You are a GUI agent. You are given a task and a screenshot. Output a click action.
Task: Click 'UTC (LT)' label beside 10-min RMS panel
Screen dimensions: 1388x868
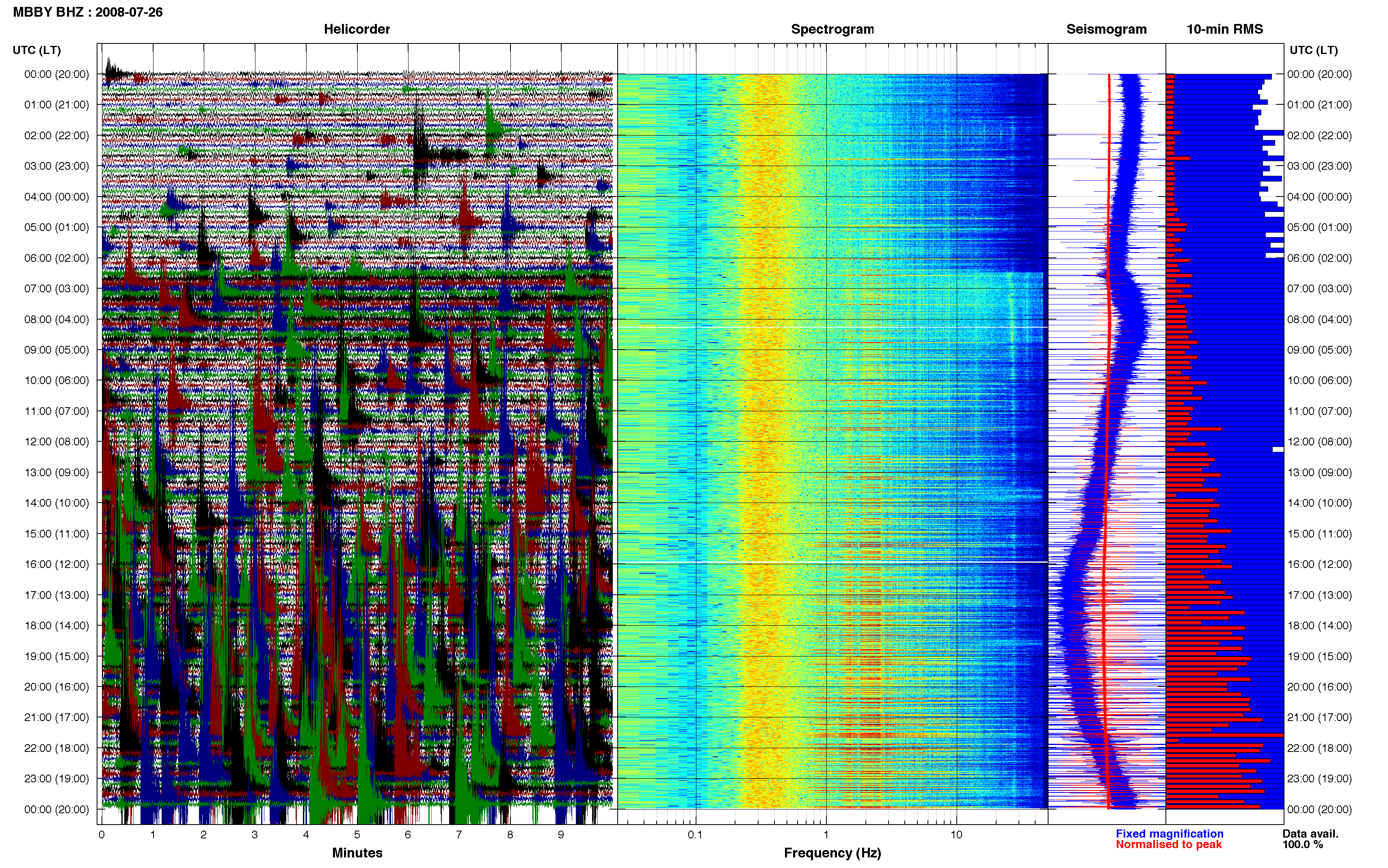1313,50
